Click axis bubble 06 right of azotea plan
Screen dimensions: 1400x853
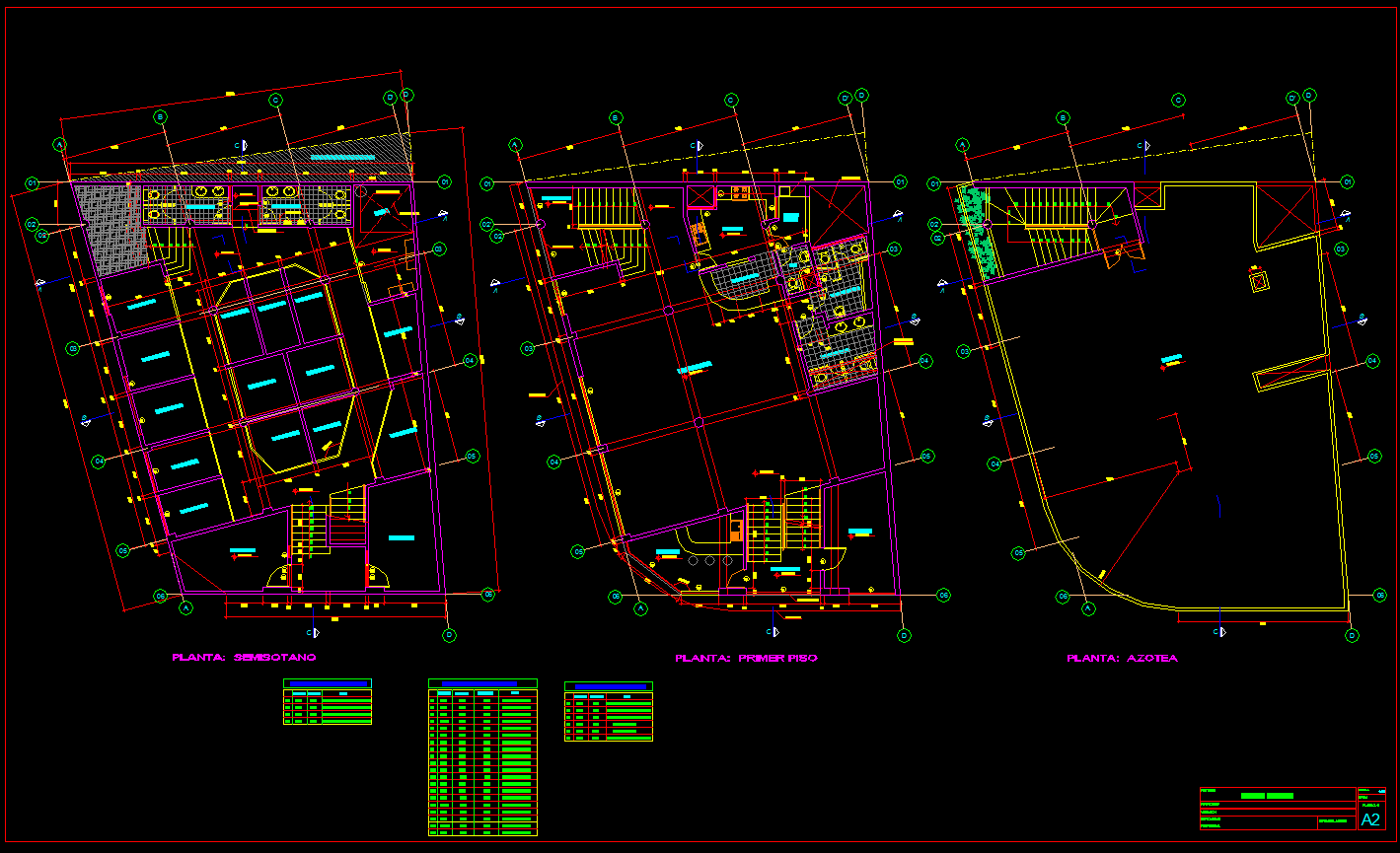[1379, 595]
